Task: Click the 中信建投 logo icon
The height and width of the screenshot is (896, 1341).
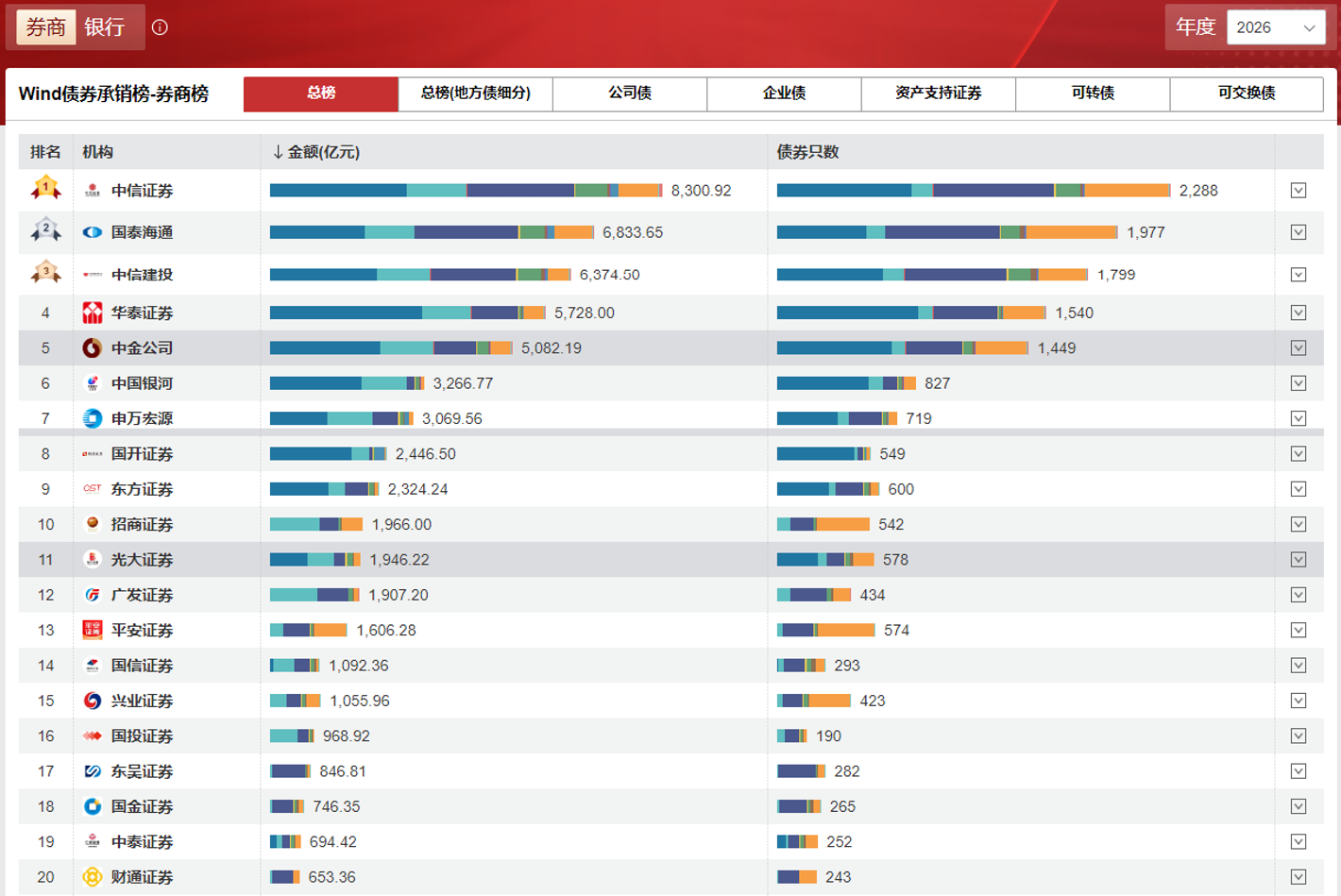Action: tap(92, 275)
